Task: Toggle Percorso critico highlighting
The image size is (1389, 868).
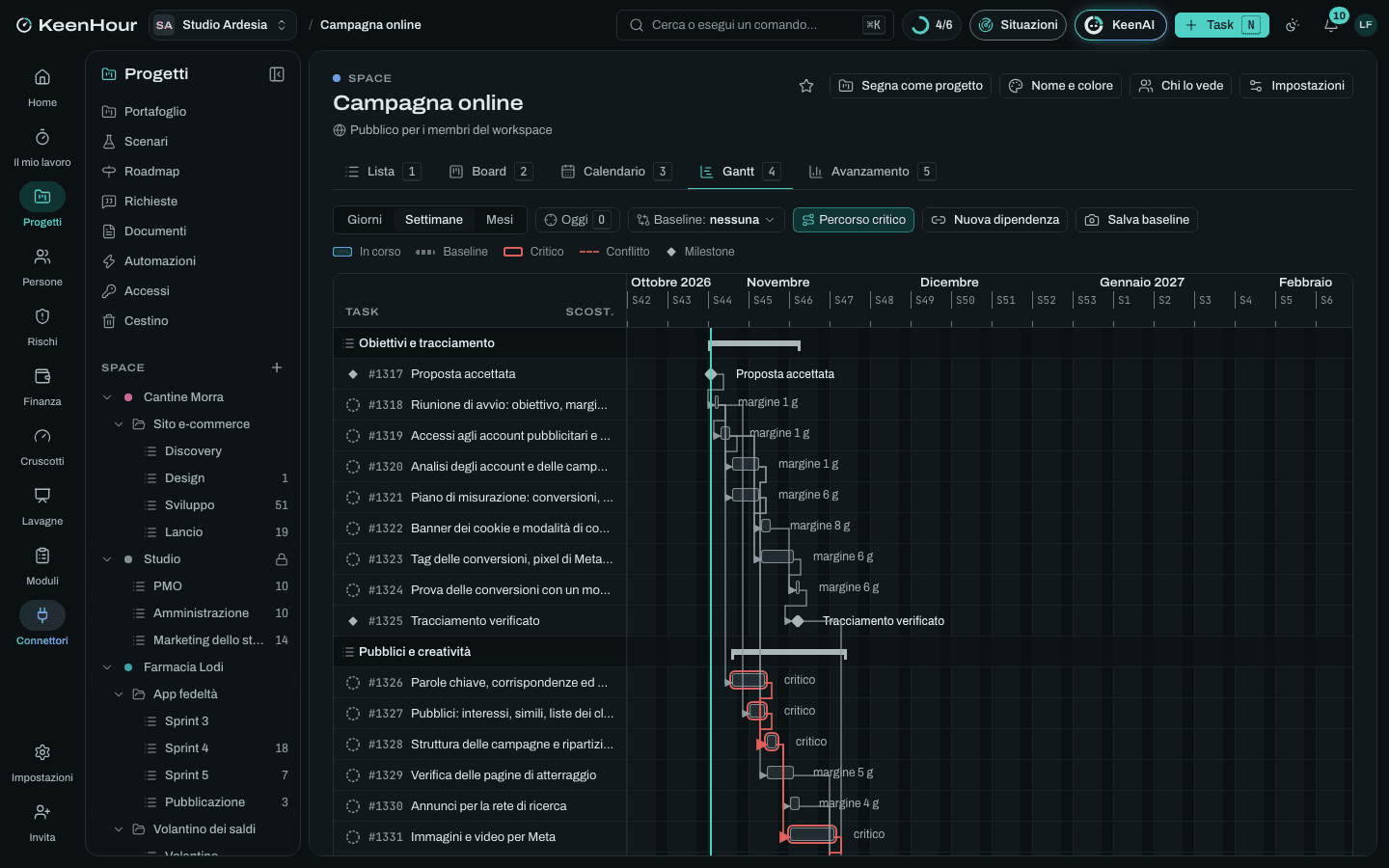Action: tap(854, 220)
